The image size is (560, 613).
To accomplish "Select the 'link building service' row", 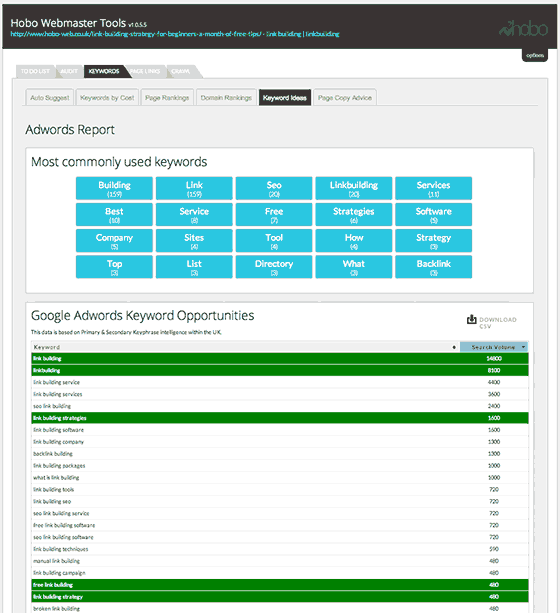I will click(x=280, y=382).
